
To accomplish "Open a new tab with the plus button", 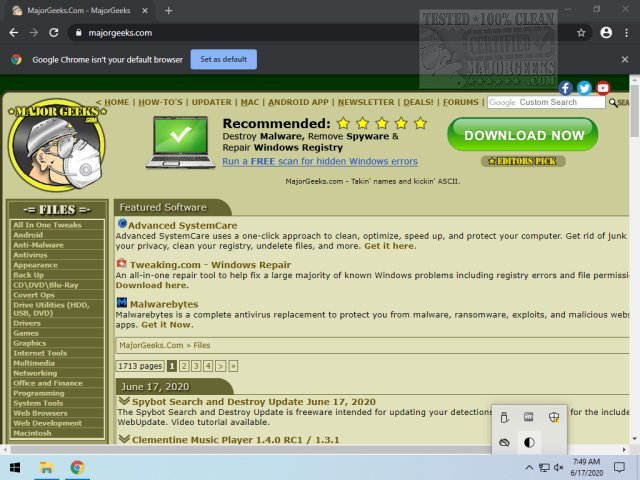I will tap(169, 11).
